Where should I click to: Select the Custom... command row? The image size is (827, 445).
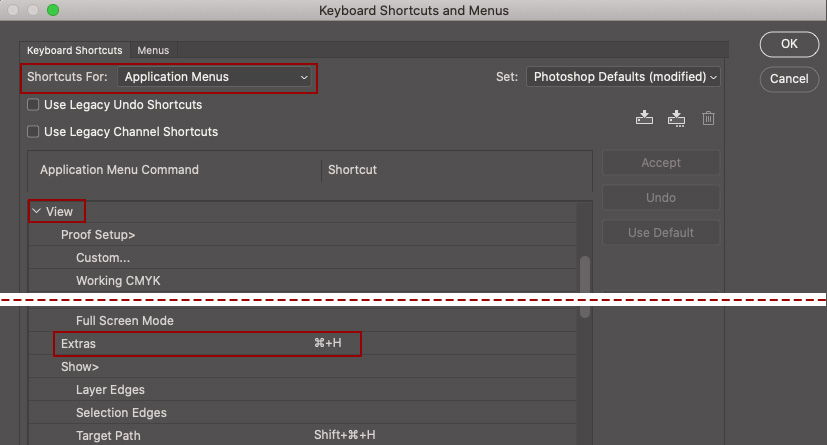coord(303,258)
